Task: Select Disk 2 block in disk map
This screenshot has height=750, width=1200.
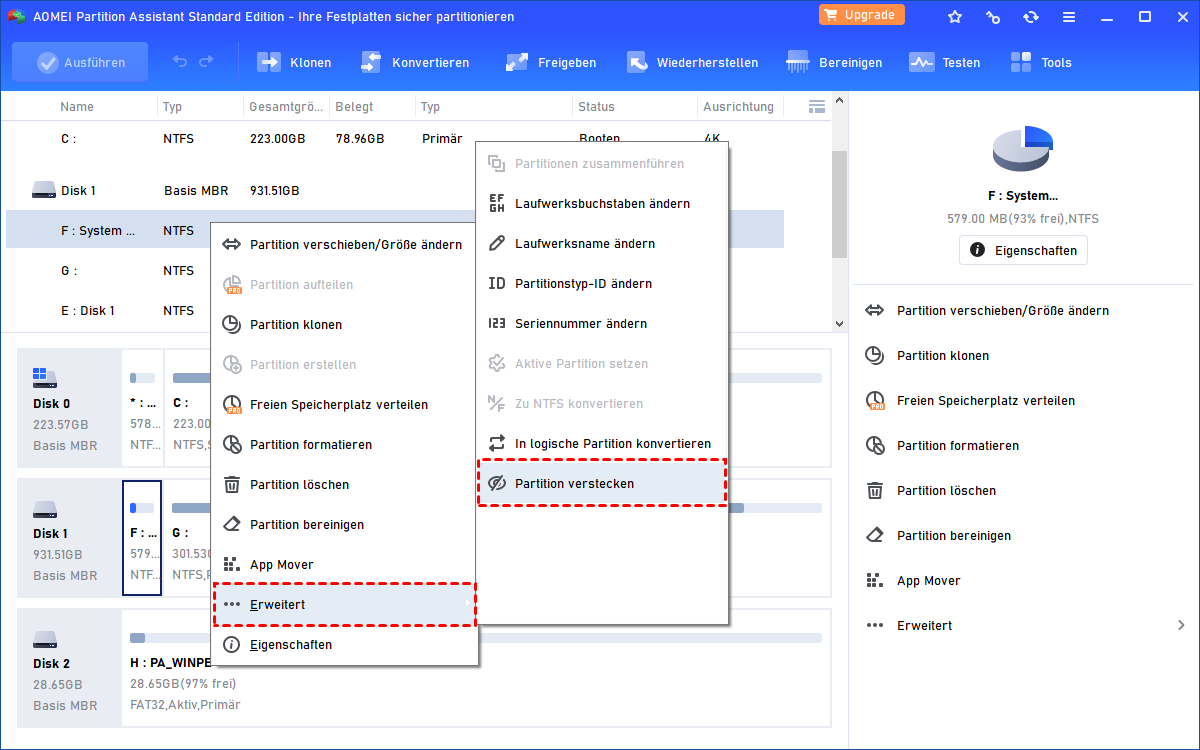Action: (x=69, y=668)
